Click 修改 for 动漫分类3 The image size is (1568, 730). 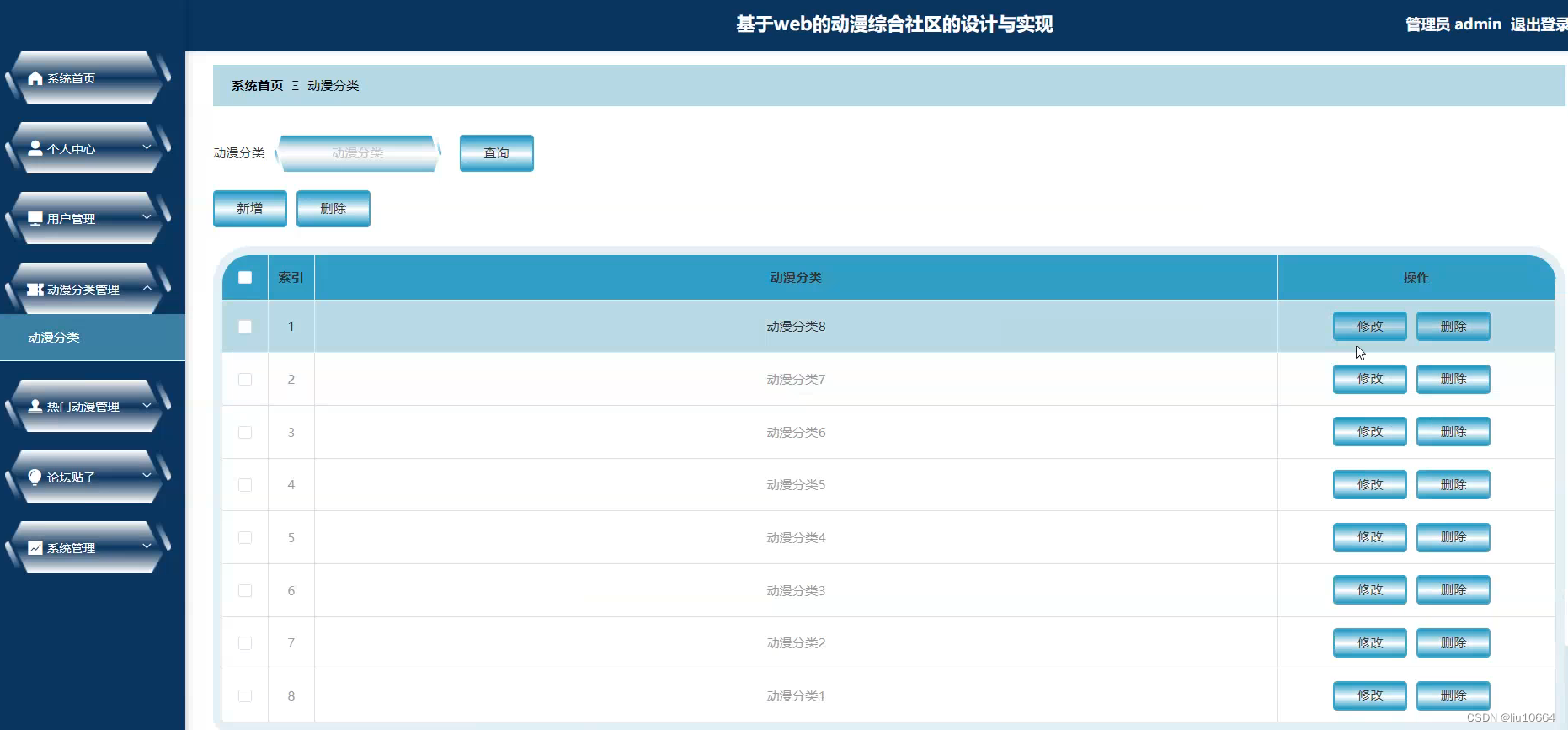point(1370,590)
